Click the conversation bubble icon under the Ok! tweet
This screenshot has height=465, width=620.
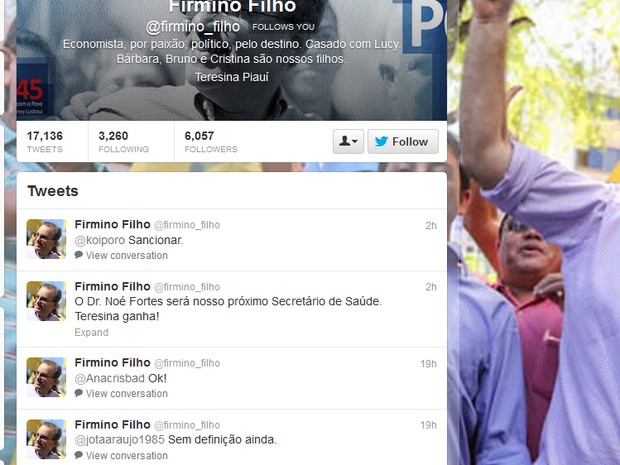pos(79,393)
